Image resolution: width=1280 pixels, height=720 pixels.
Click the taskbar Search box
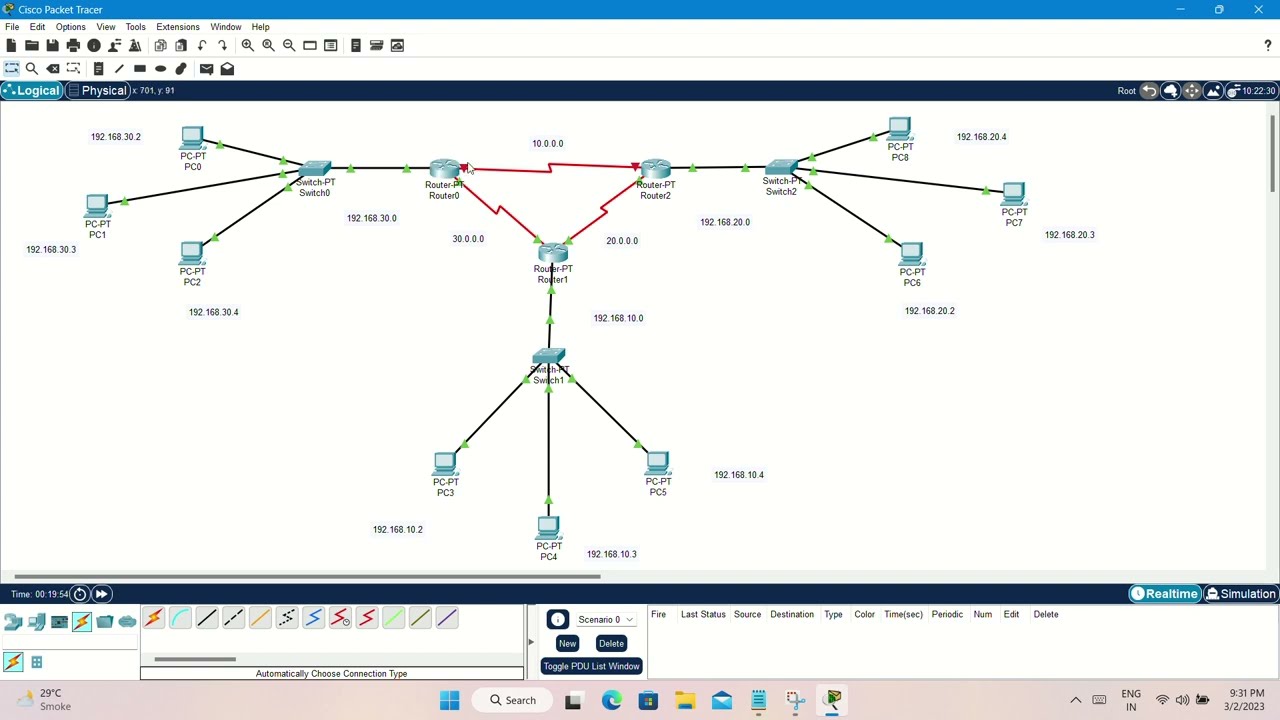(512, 700)
